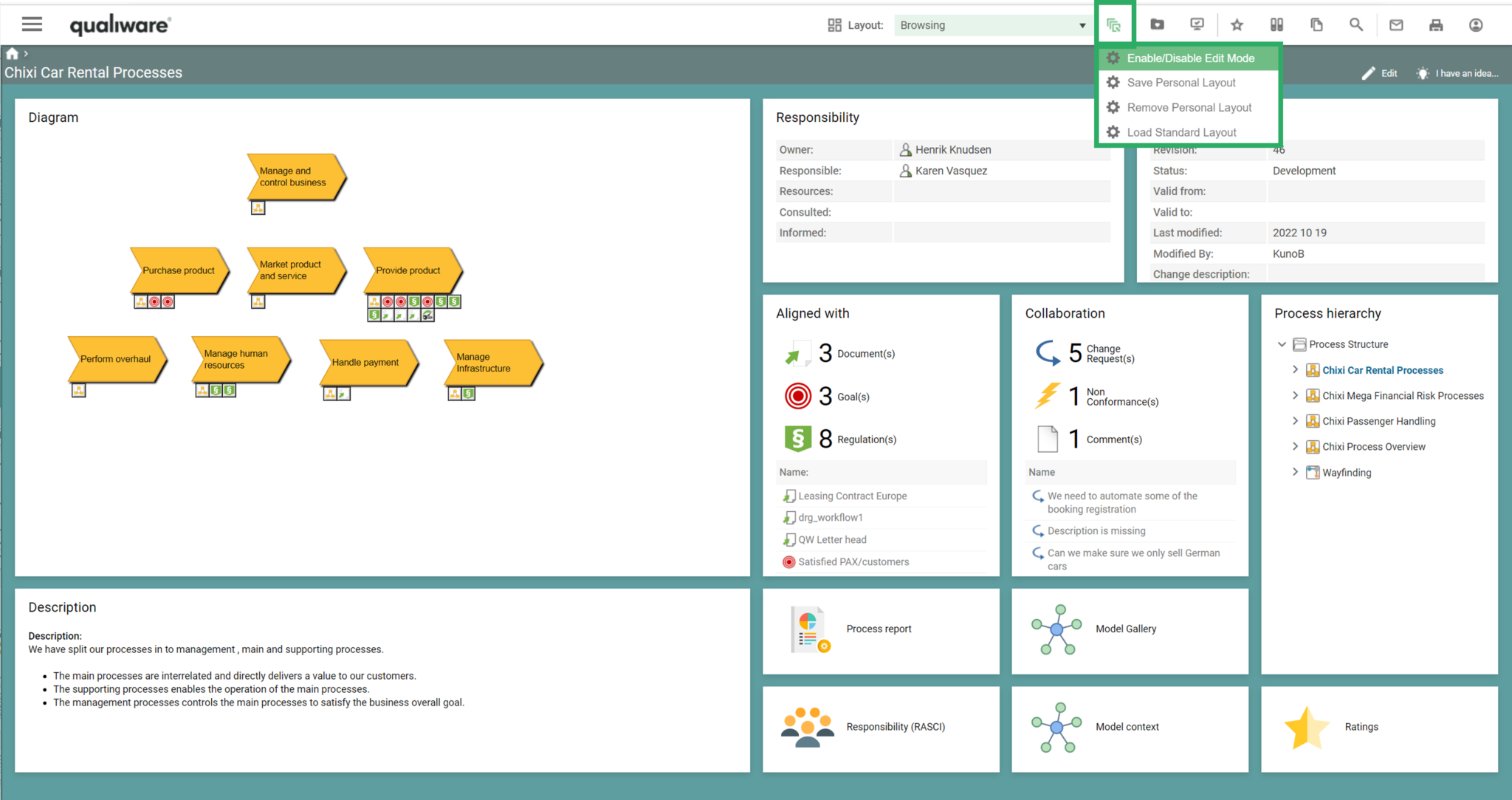The width and height of the screenshot is (1512, 800).
Task: Open the mail/notifications icon
Action: click(1396, 24)
